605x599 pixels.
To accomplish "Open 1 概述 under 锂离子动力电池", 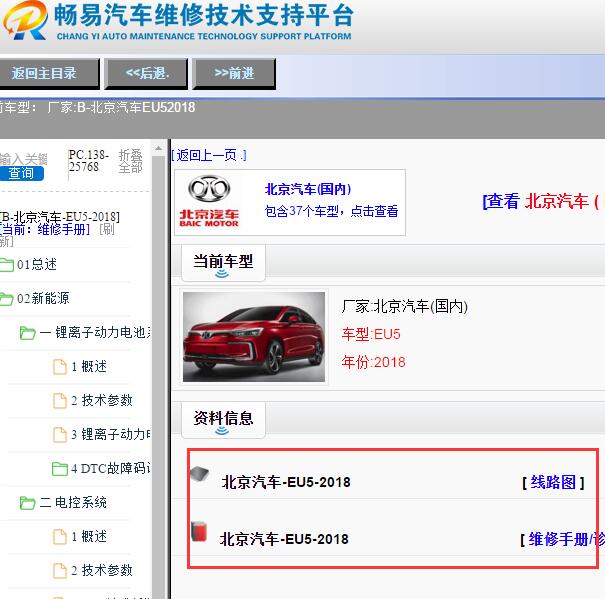I will point(89,366).
